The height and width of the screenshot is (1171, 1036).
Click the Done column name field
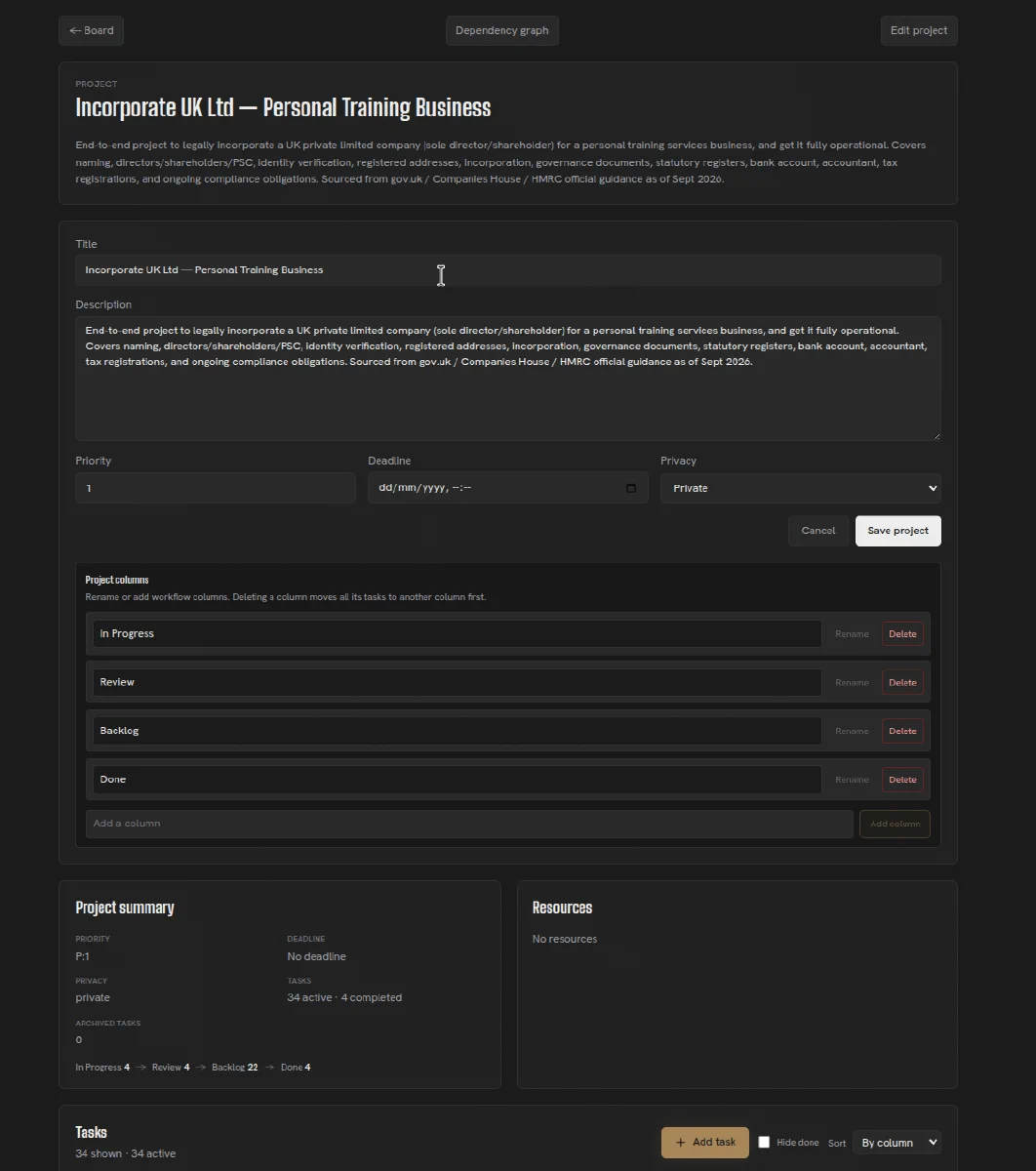pos(457,780)
